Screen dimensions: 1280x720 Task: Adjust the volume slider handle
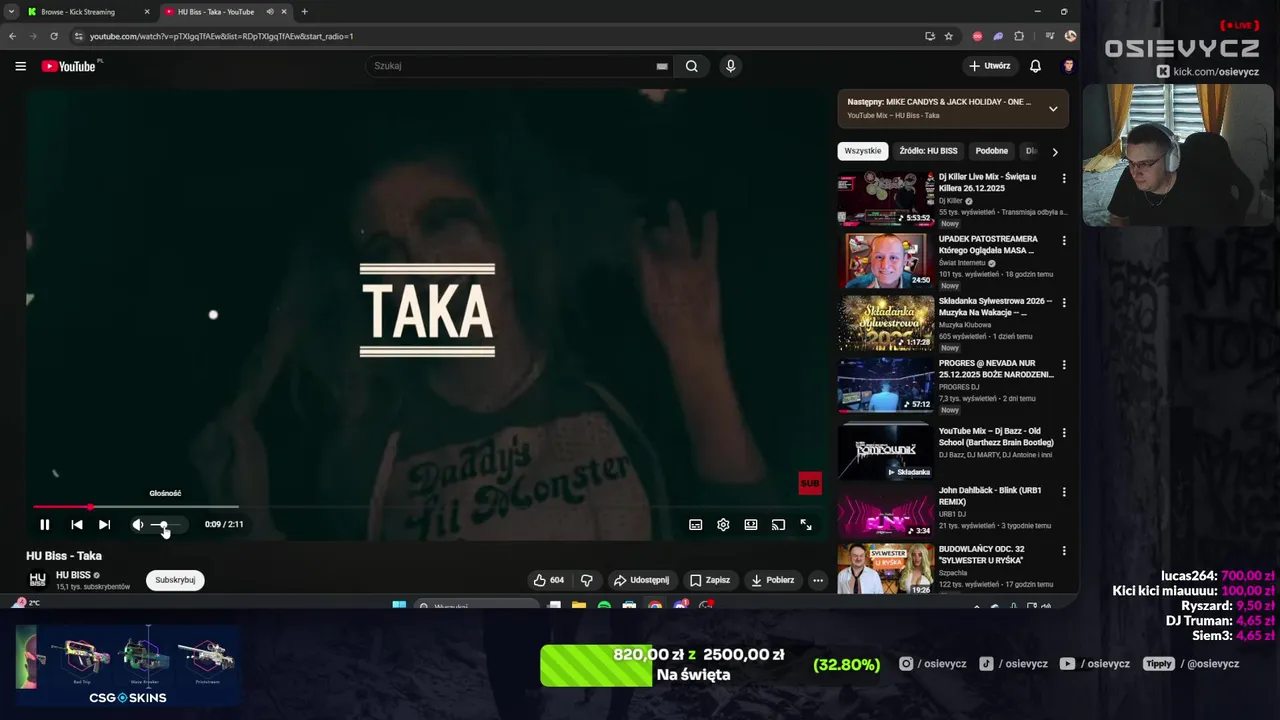(x=163, y=524)
